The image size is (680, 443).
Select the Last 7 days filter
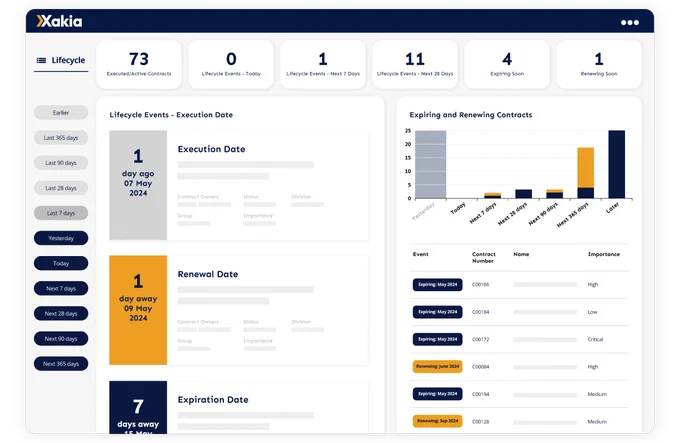61,213
